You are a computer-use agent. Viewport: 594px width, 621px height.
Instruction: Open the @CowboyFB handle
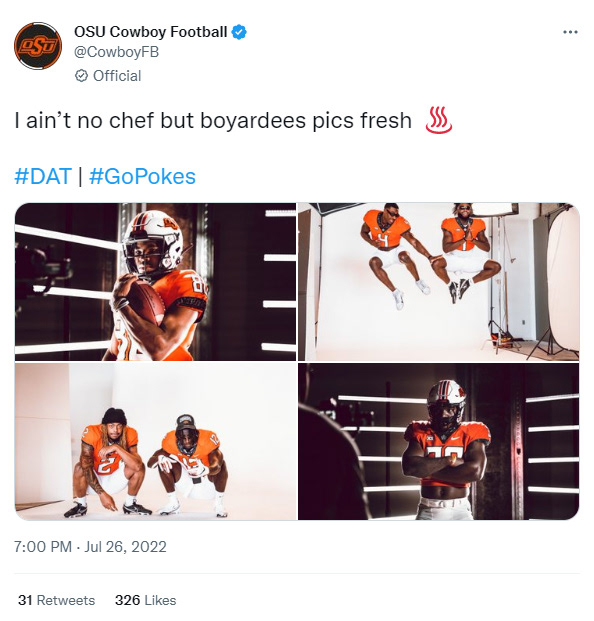point(116,52)
